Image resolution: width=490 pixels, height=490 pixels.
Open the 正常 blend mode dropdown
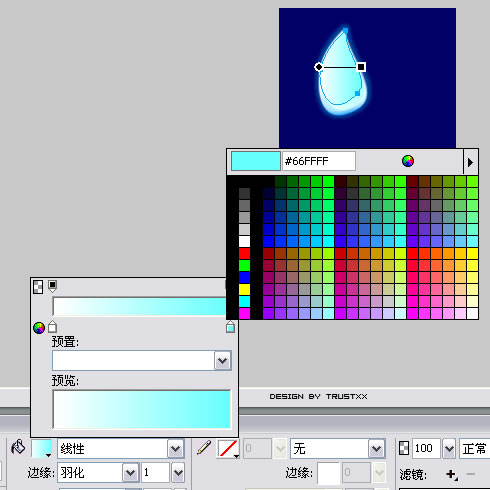pos(475,449)
